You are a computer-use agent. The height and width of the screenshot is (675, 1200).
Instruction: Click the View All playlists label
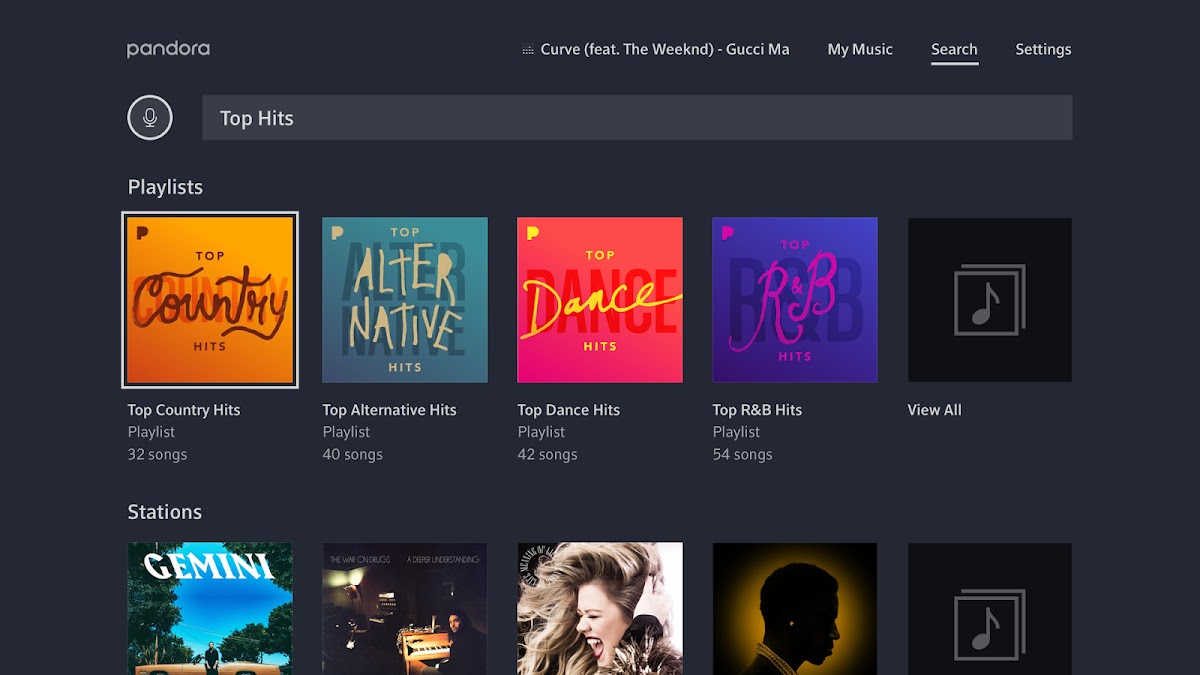(934, 410)
